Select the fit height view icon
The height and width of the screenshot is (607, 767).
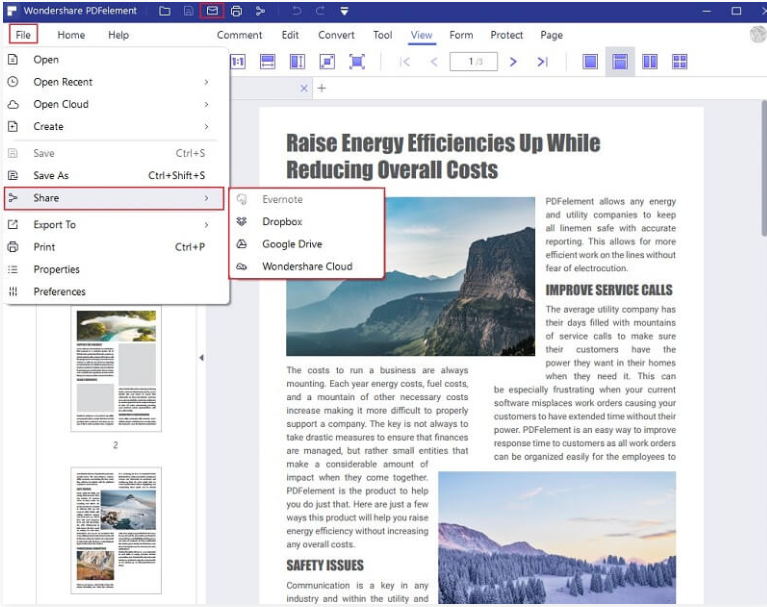[297, 62]
